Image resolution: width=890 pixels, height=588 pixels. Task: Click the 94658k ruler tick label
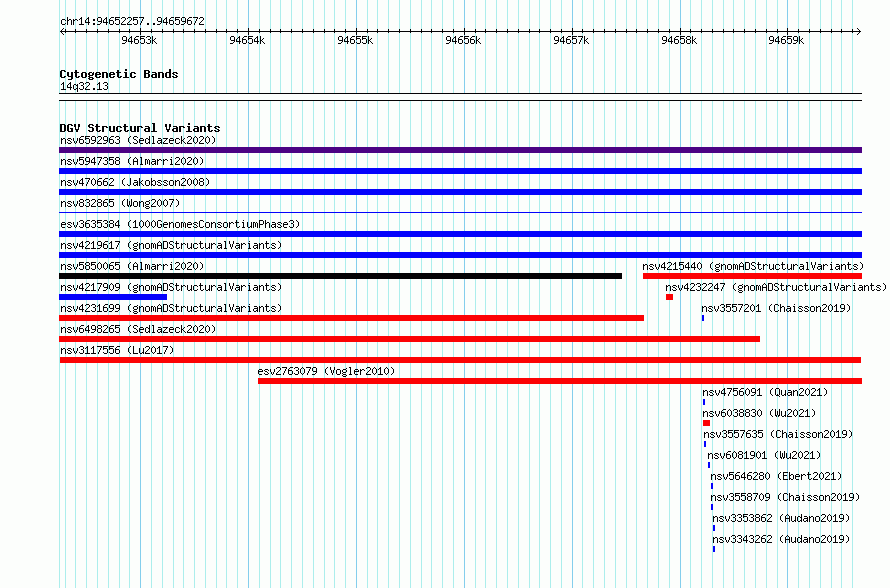coord(679,40)
